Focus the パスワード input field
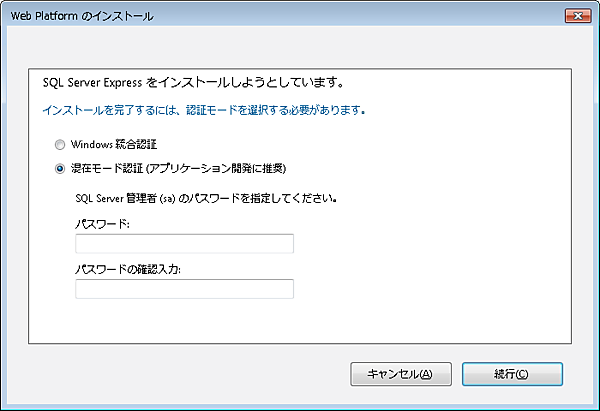600x411 pixels. pos(184,244)
